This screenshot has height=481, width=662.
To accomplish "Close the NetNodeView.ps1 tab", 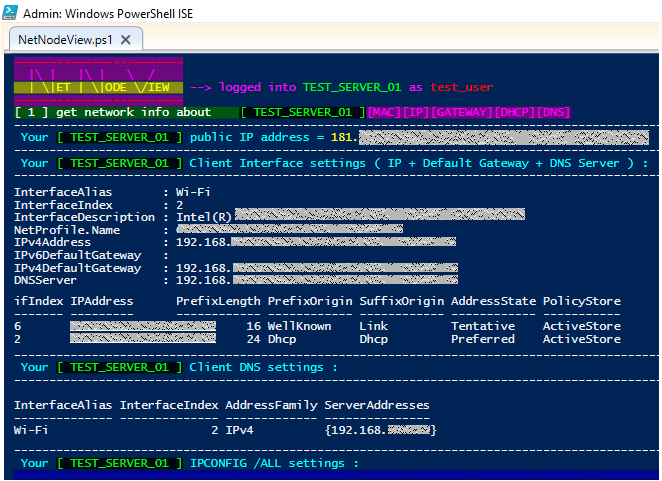I will tap(125, 40).
